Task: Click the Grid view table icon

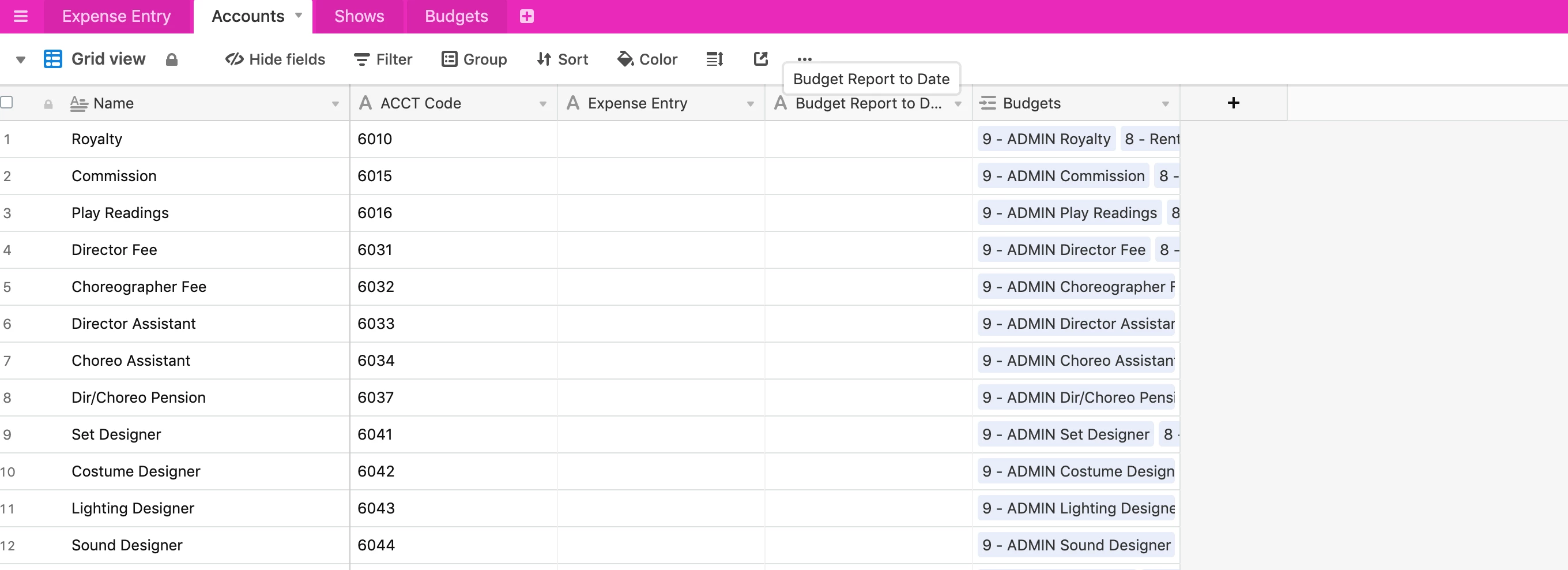Action: 53,59
